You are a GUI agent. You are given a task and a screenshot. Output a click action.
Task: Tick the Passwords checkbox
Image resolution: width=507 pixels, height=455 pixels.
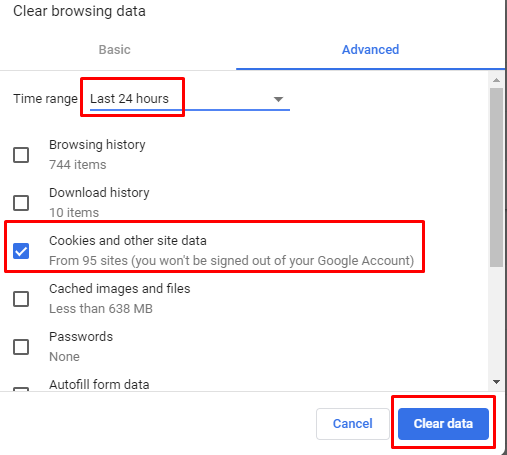pyautogui.click(x=21, y=347)
